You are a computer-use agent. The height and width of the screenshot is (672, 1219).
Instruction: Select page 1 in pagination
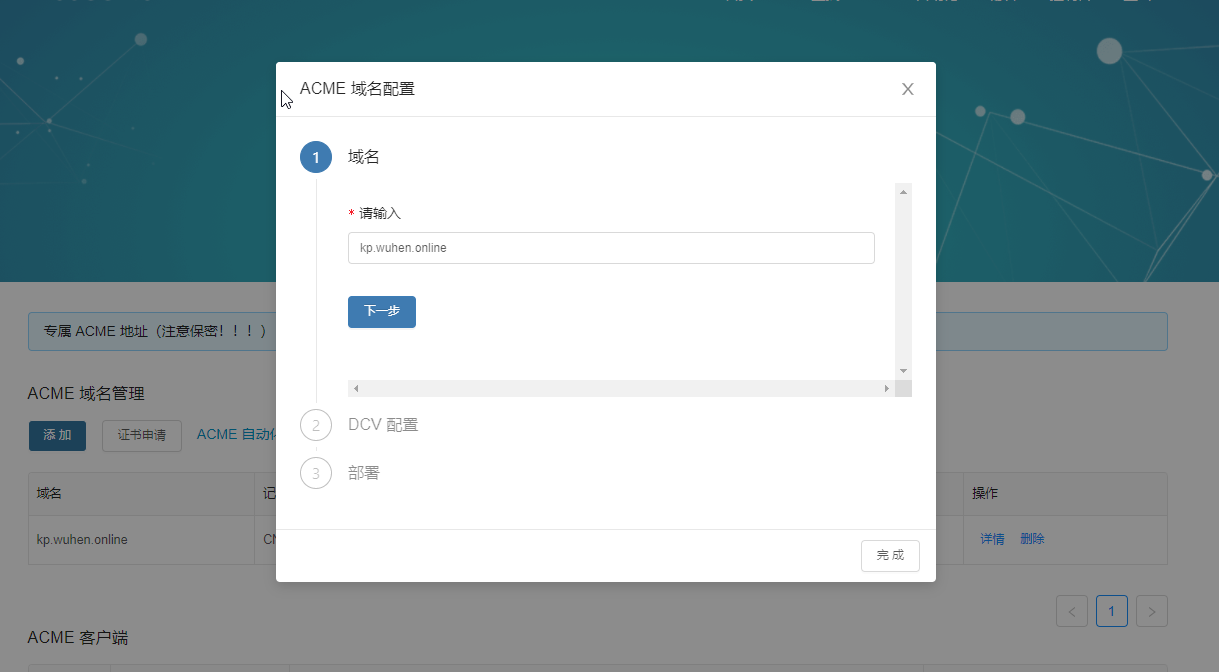pos(1112,611)
